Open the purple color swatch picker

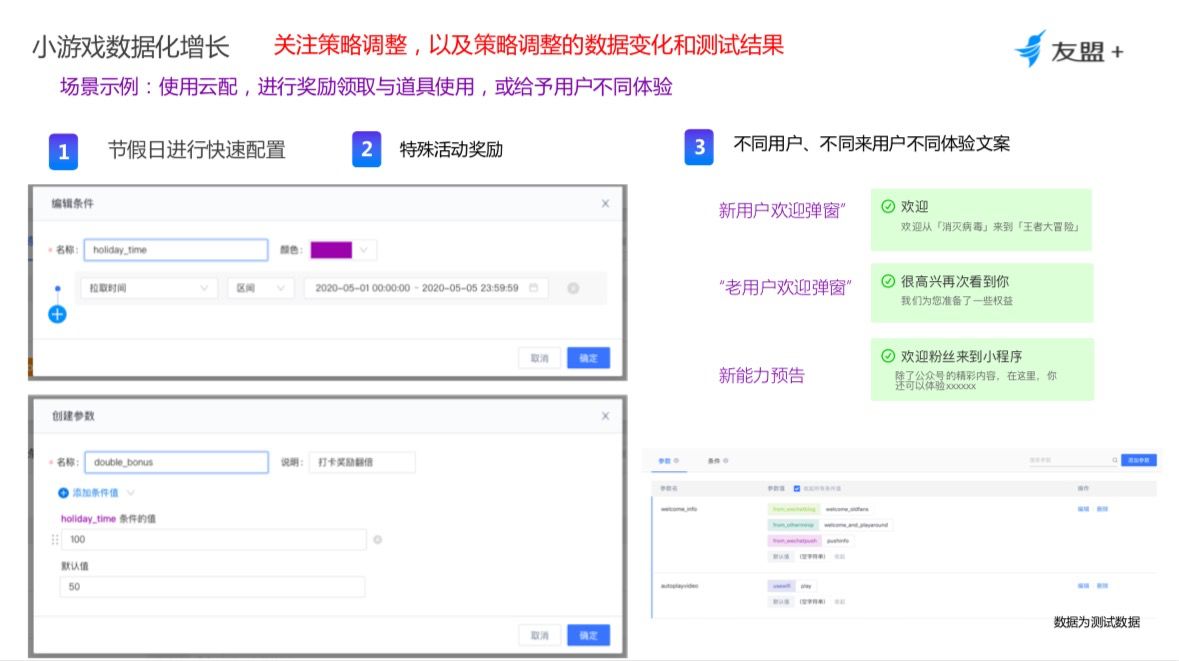342,249
